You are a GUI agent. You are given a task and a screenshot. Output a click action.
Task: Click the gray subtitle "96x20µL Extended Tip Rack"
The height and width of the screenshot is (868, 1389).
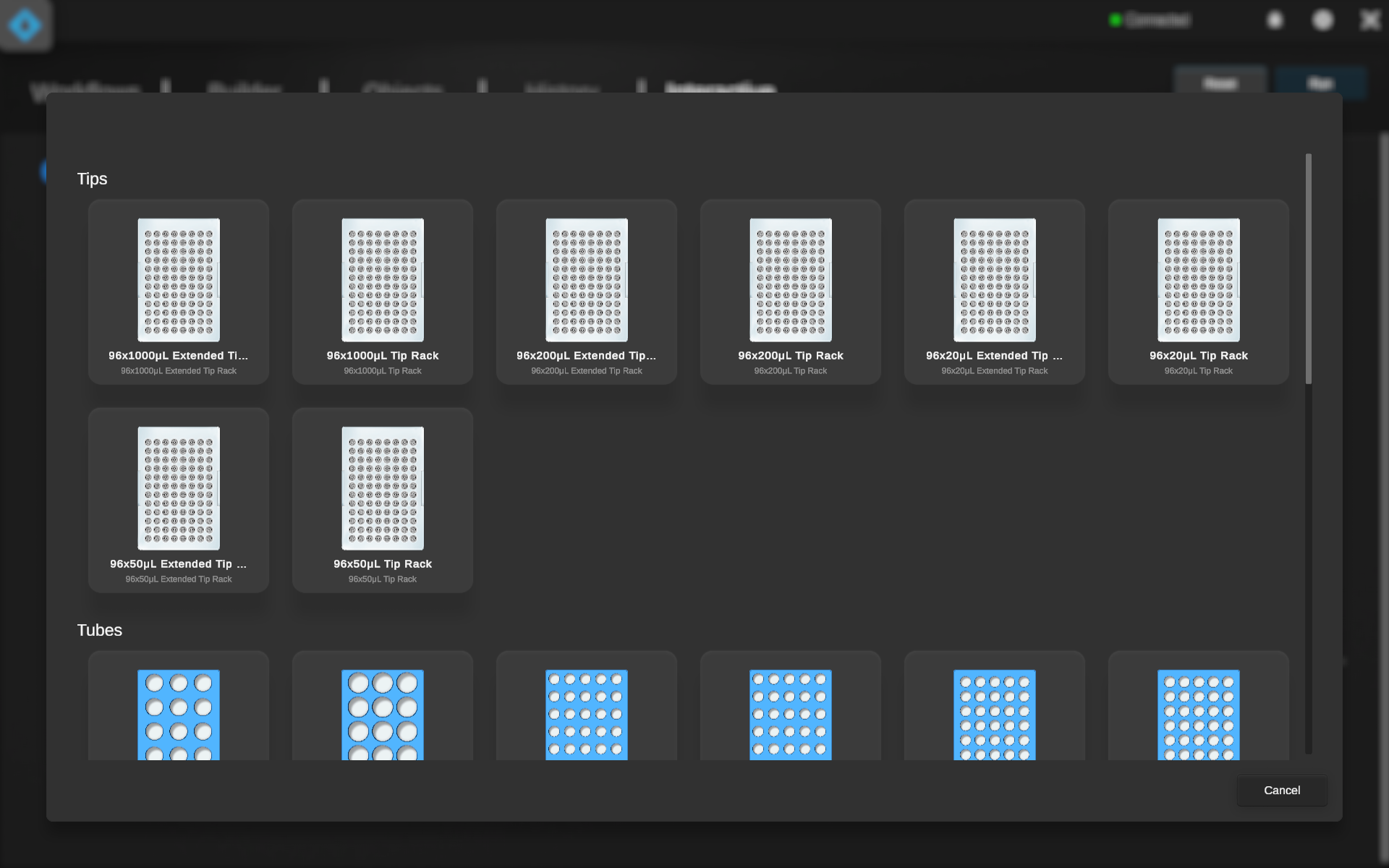995,371
